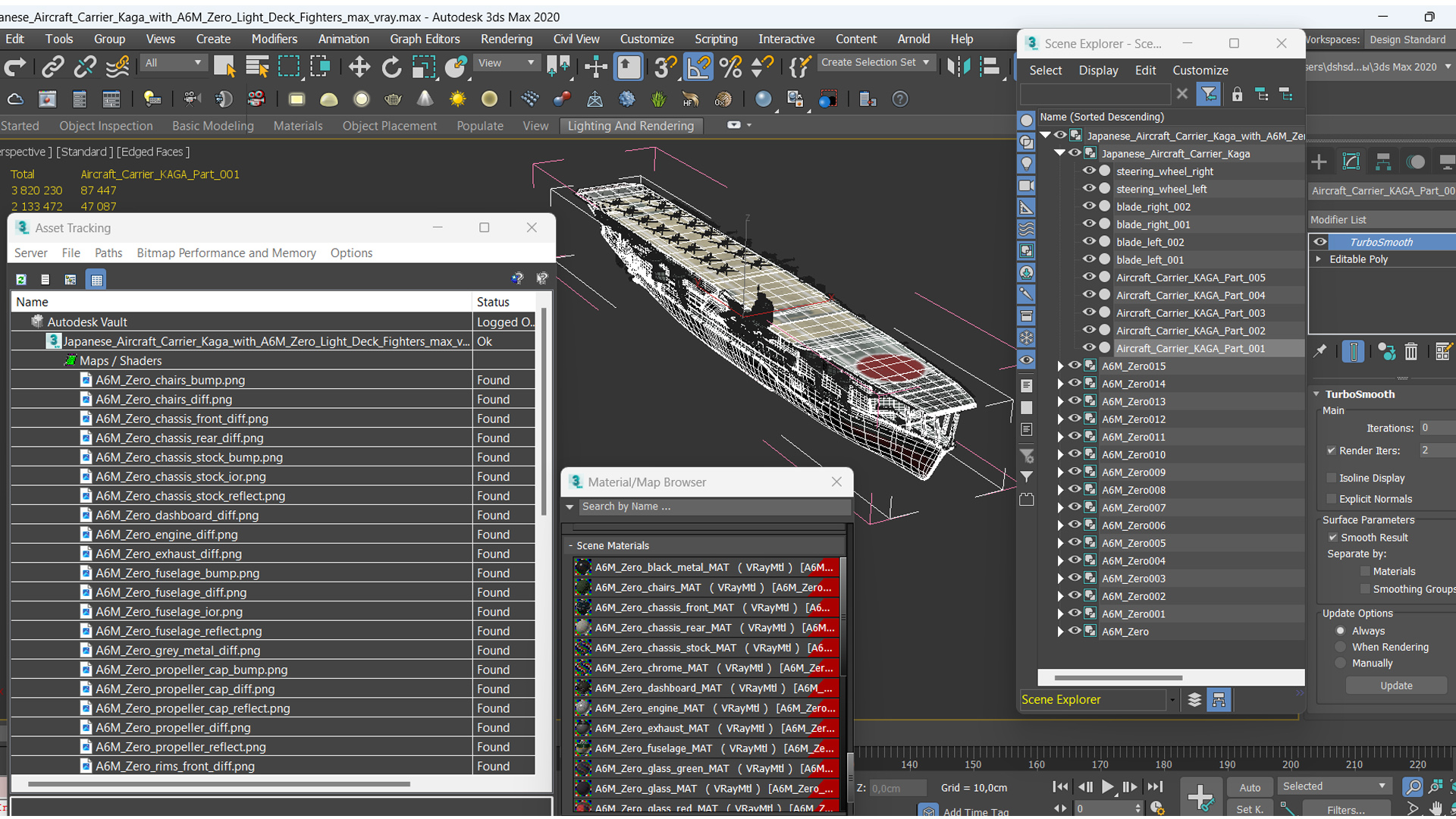Click Scene Explorer horizontal scrollbar
This screenshot has width=1456, height=819.
tap(1119, 678)
